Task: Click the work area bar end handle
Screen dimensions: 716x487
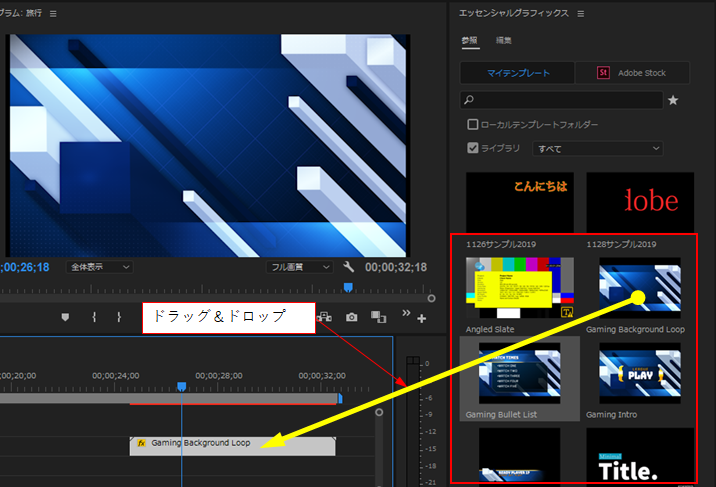Action: 340,398
